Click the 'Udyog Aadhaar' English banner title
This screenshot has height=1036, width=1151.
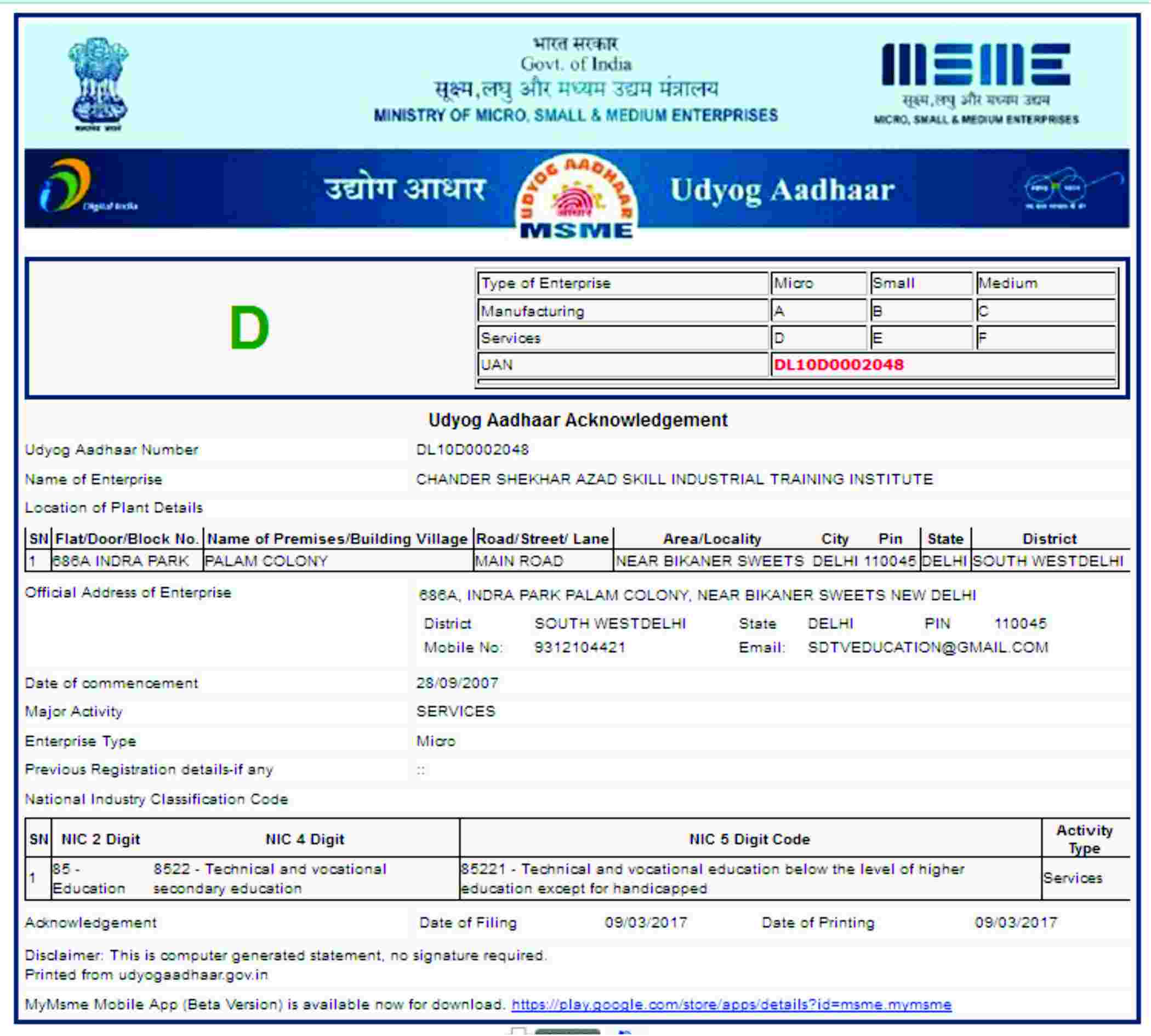(x=782, y=190)
